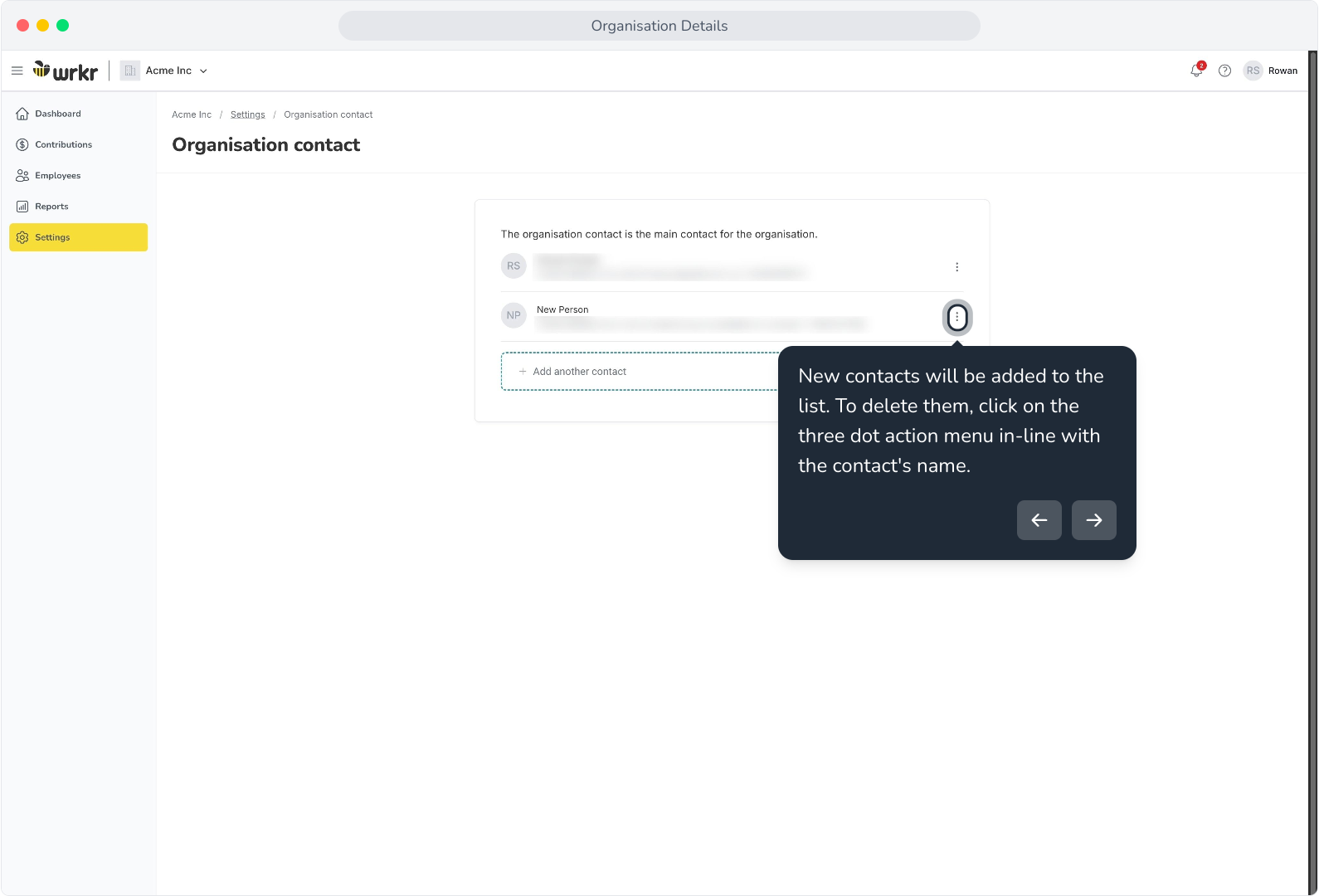Open the notifications bell
The height and width of the screenshot is (896, 1319).
click(x=1196, y=71)
